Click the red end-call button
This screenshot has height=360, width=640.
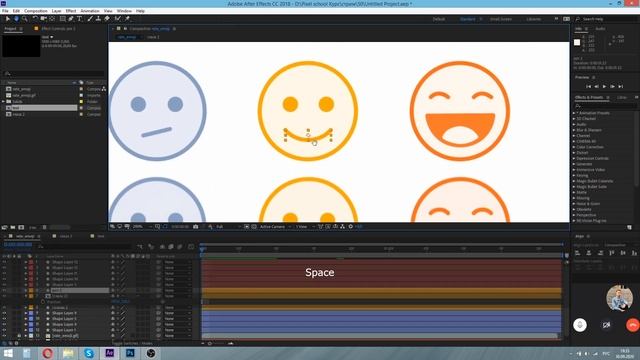(633, 325)
